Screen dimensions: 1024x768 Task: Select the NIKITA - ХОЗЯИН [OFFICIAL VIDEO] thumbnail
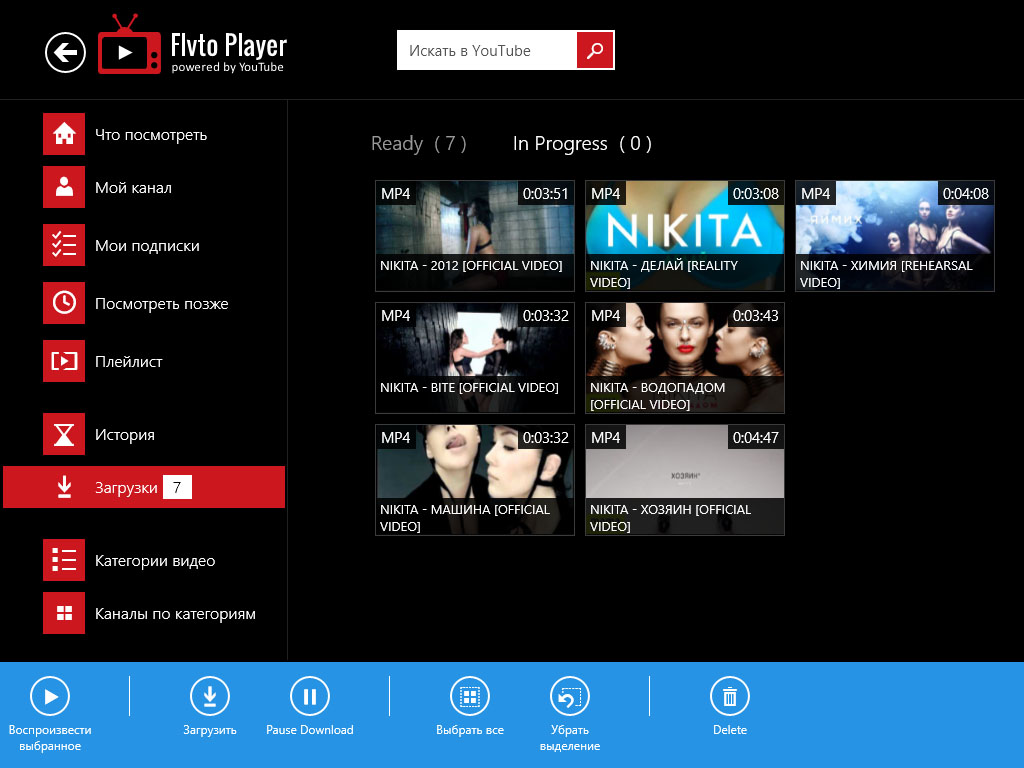[684, 479]
